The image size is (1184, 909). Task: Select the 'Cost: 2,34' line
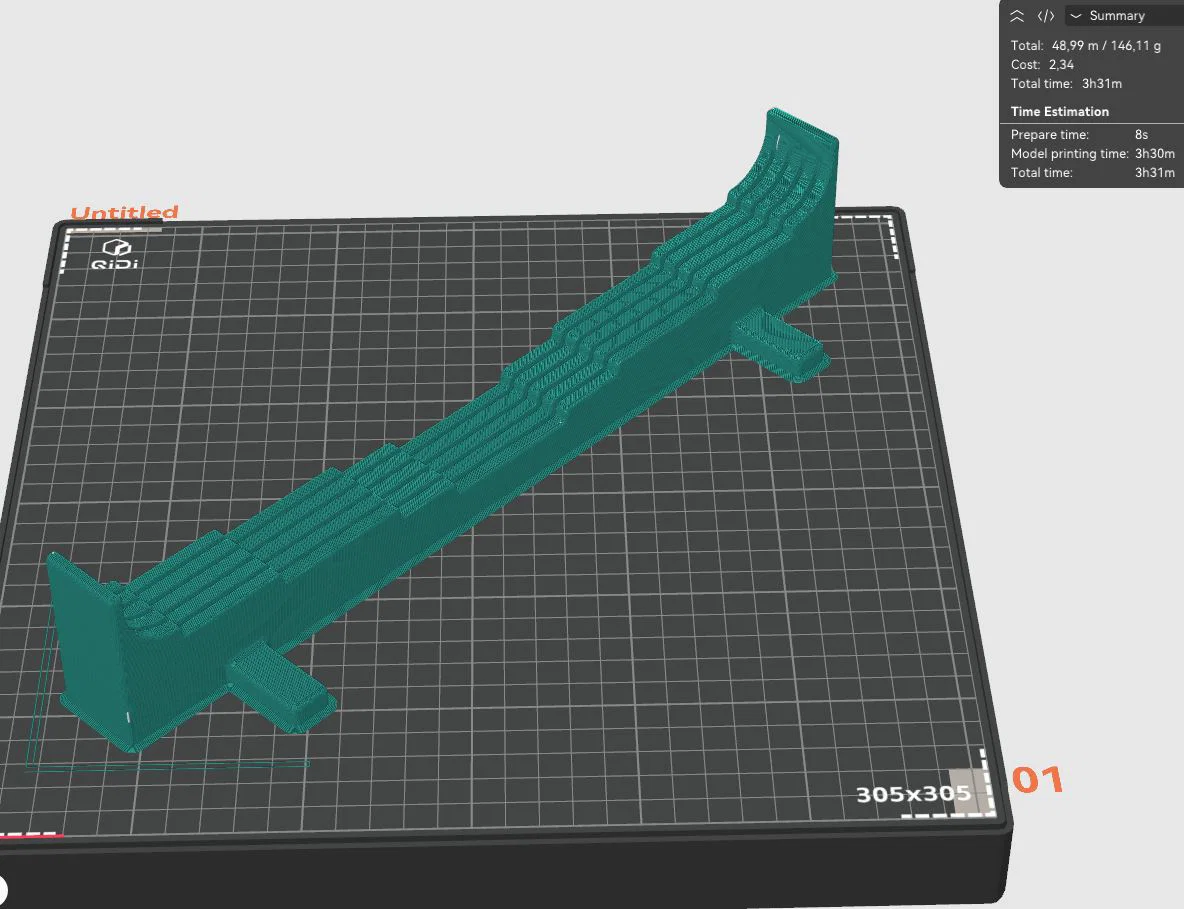click(x=1042, y=64)
